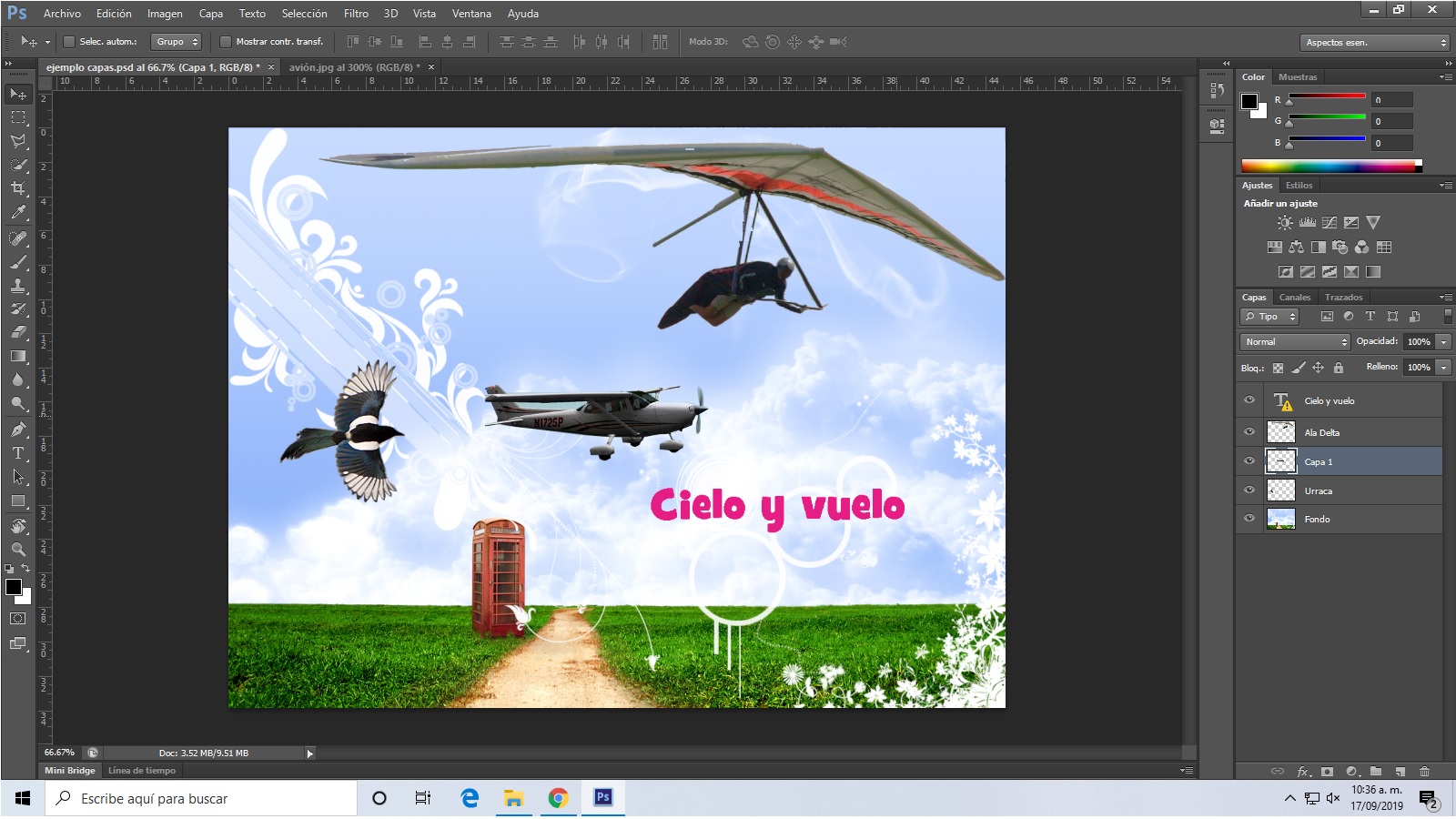The image size is (1456, 819).
Task: Check Mostrar contr. transf. option
Action: click(x=226, y=41)
